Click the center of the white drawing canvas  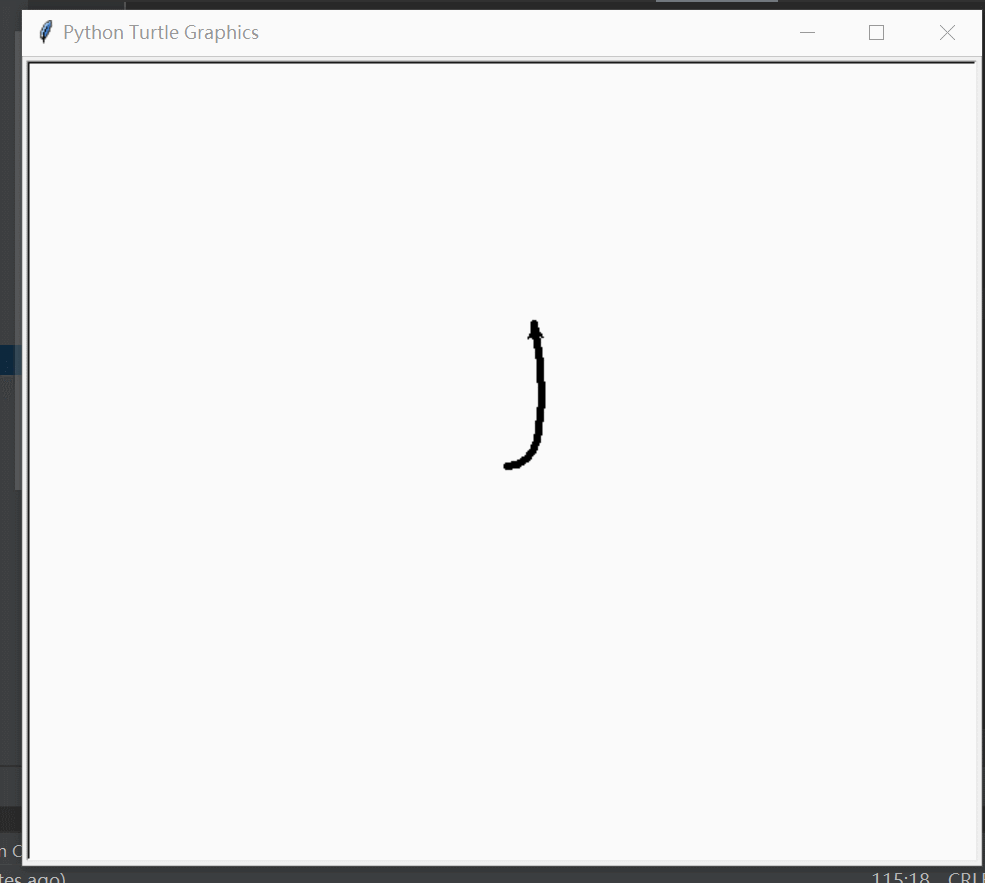[500, 460]
